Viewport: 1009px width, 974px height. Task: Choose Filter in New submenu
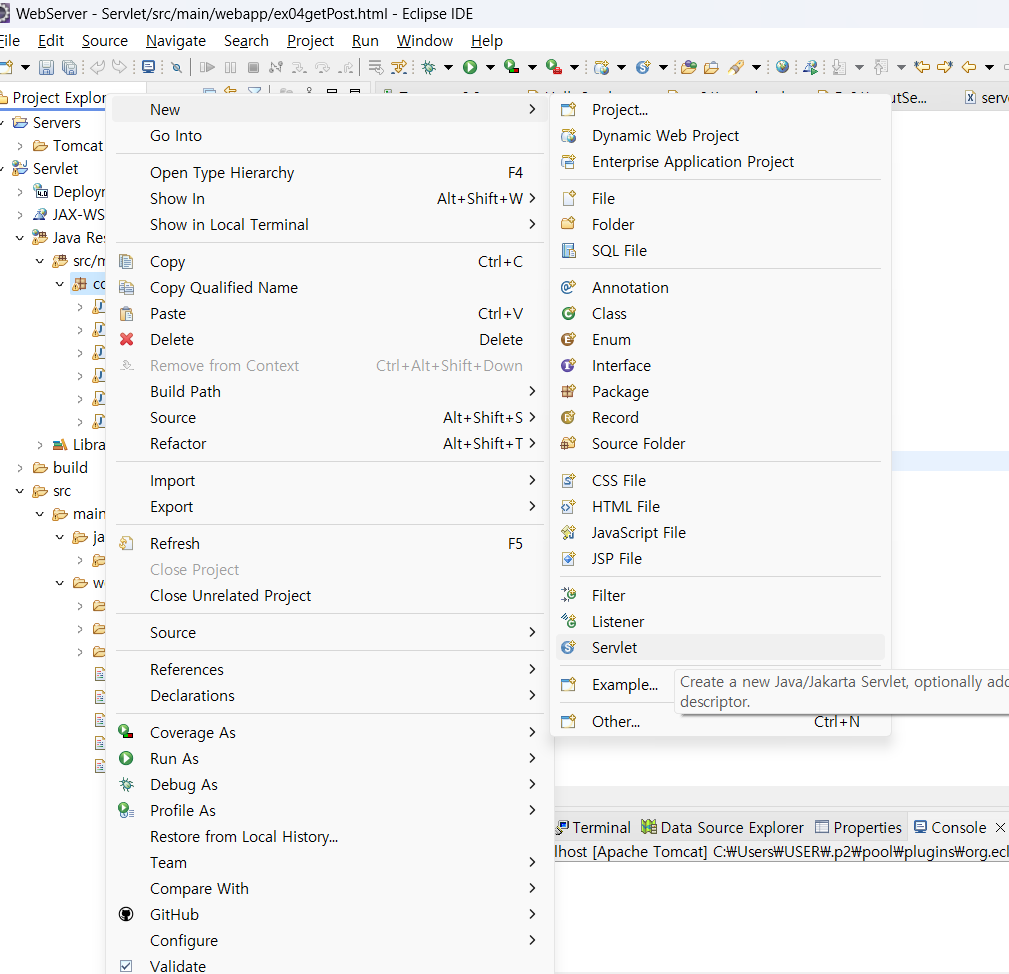pos(719,596)
